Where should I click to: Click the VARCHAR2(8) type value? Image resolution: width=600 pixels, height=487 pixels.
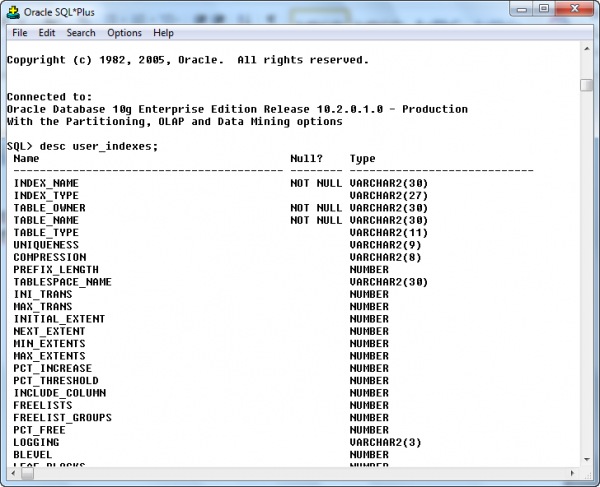coord(385,257)
